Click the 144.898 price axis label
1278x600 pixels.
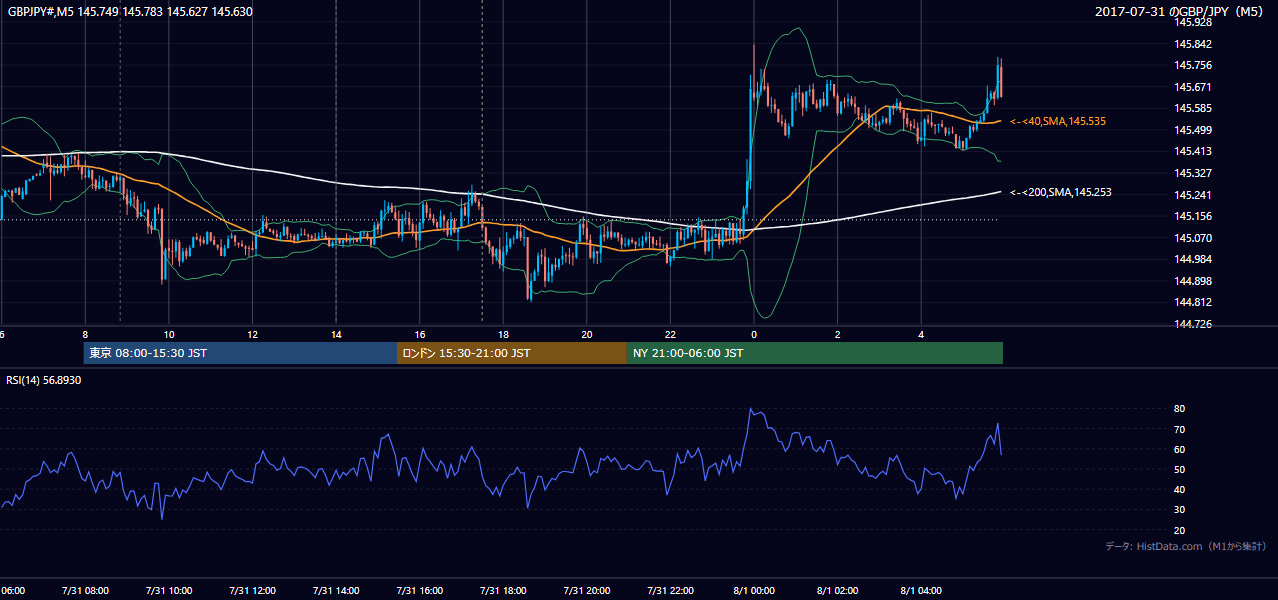coord(1191,281)
